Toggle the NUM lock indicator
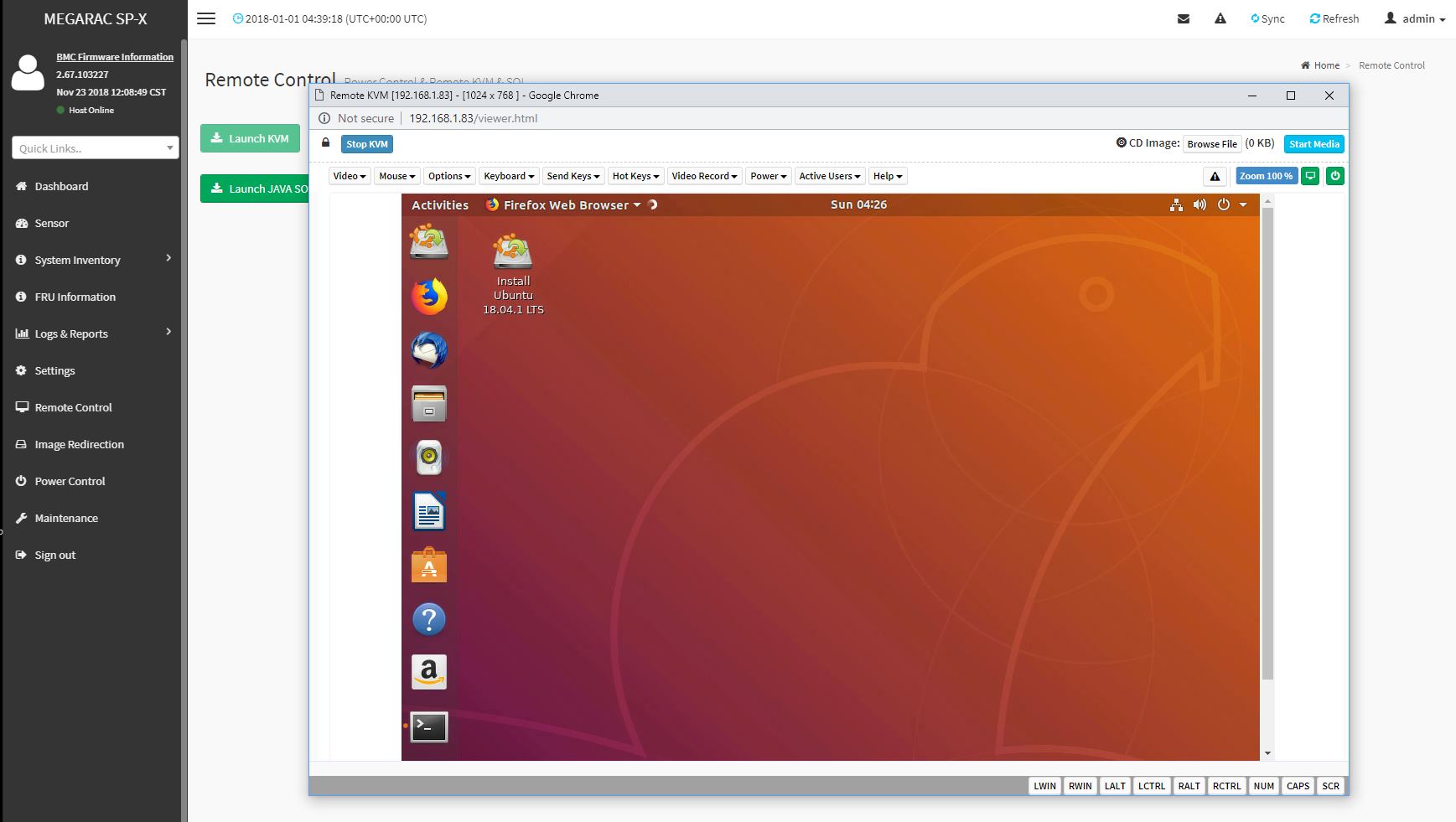 (1264, 786)
